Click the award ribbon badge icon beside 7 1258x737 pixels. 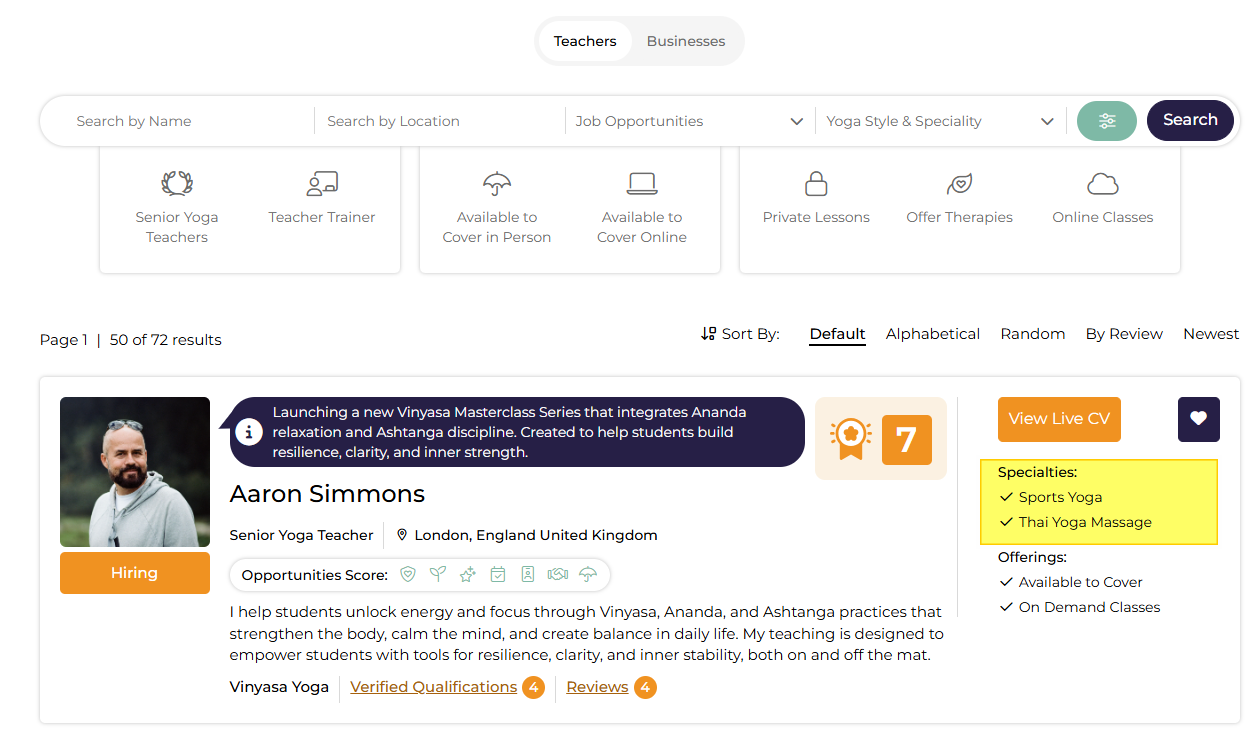(850, 439)
